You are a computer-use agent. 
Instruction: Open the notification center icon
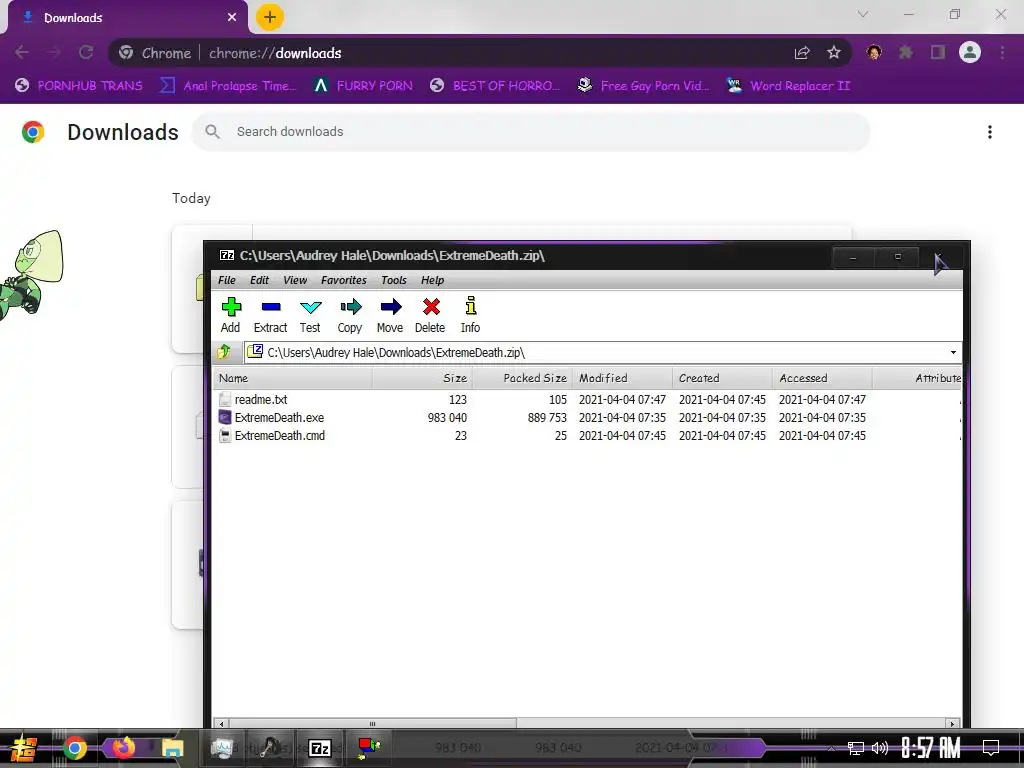pos(991,748)
